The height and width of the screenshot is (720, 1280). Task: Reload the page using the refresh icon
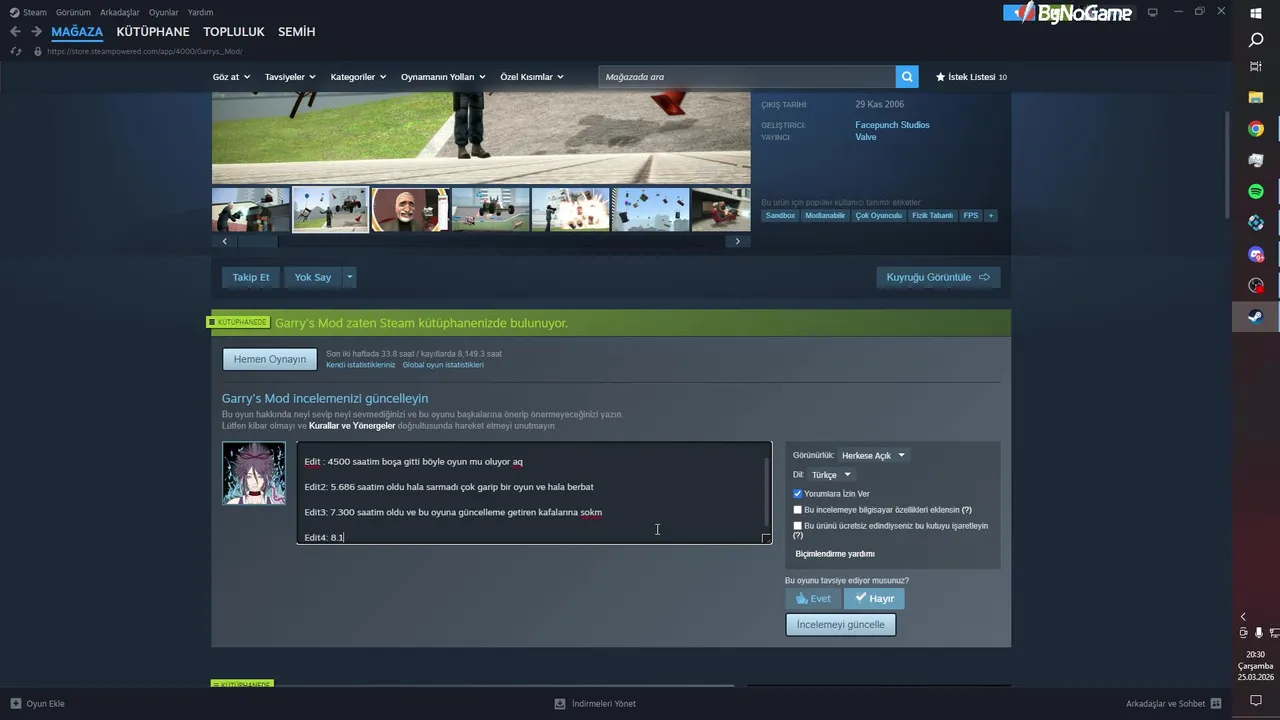pos(15,51)
